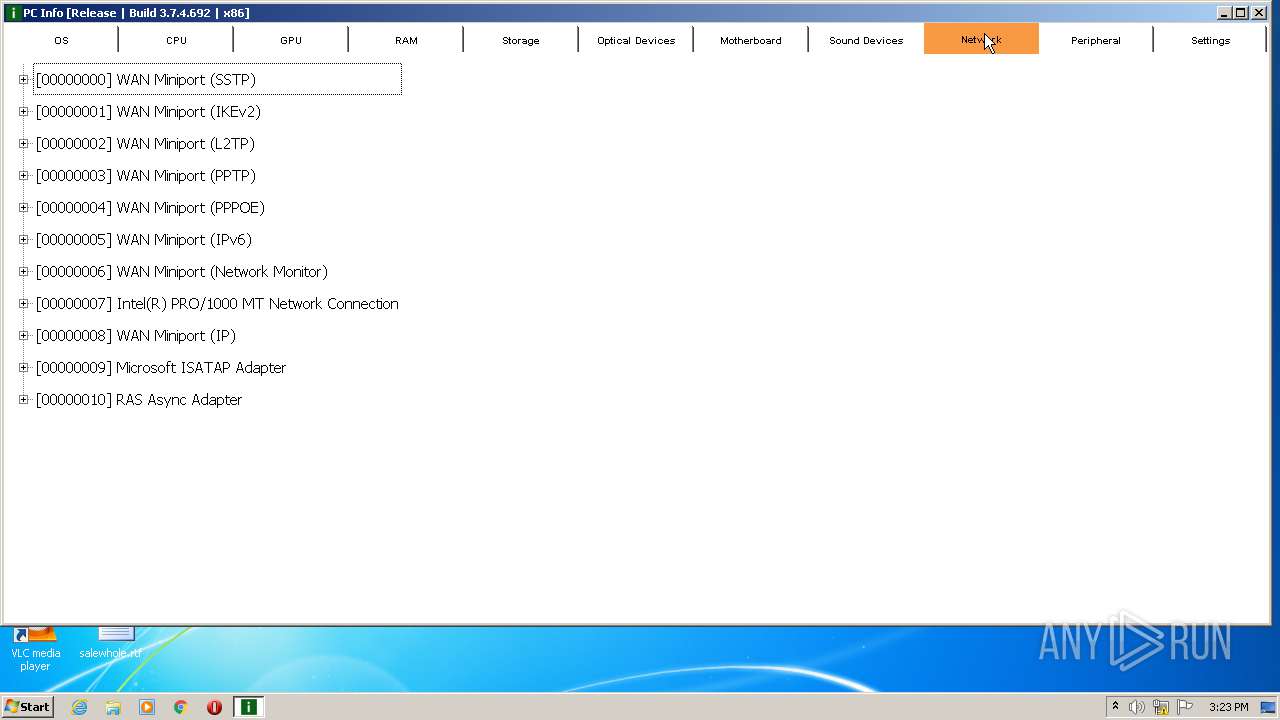Image resolution: width=1280 pixels, height=720 pixels.
Task: Click show desktop icon in tray
Action: click(1268, 707)
